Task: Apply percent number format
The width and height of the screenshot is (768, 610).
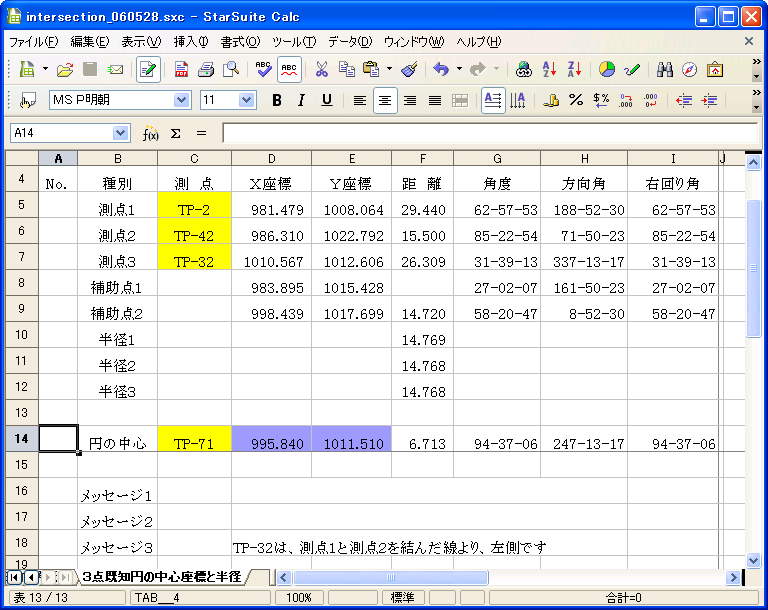Action: pyautogui.click(x=576, y=100)
